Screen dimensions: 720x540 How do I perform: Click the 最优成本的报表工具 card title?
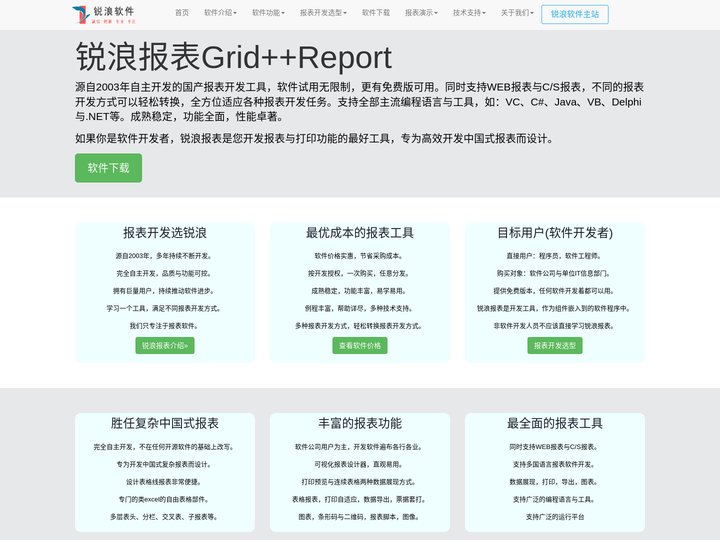click(x=360, y=233)
